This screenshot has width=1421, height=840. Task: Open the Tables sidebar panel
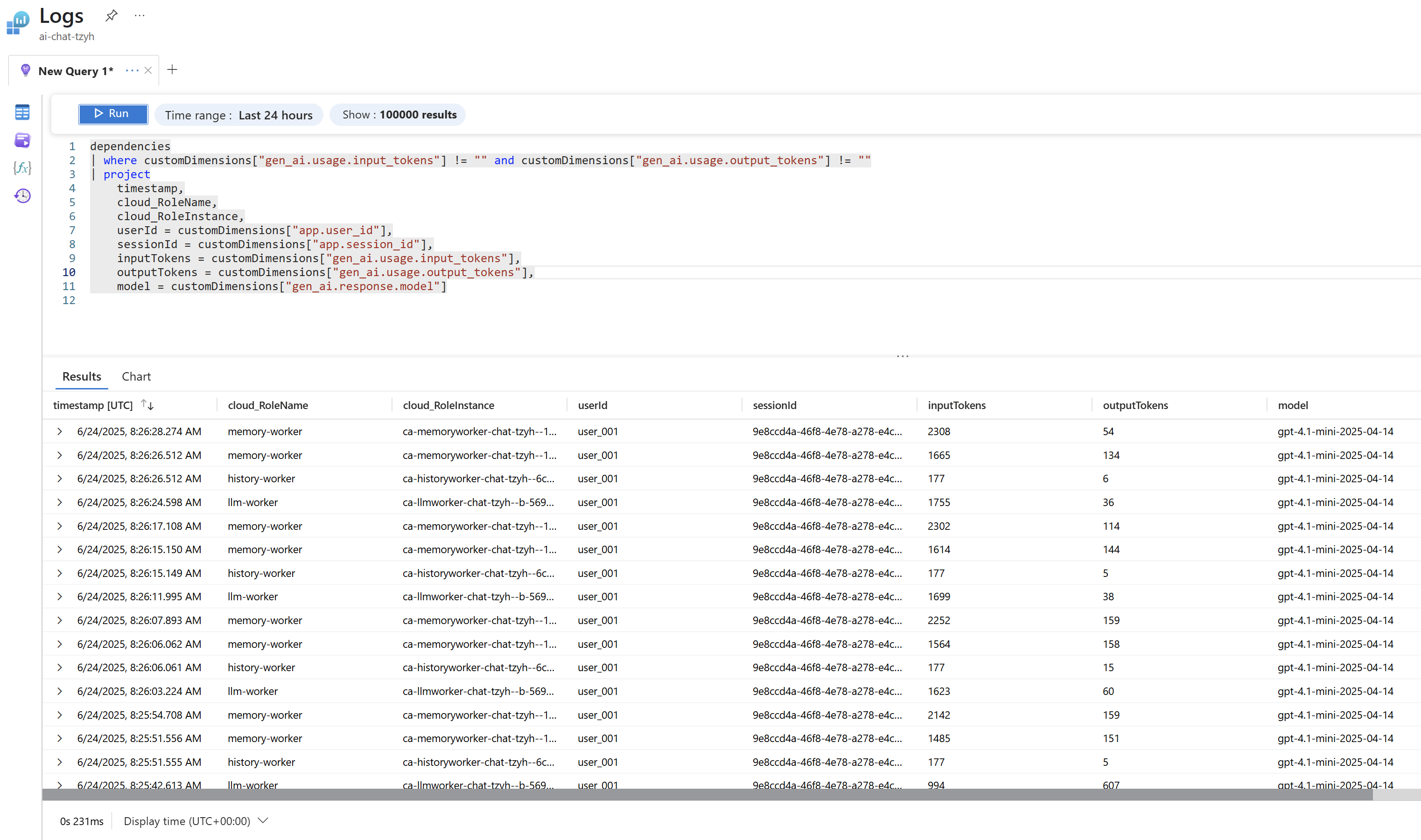click(x=22, y=112)
